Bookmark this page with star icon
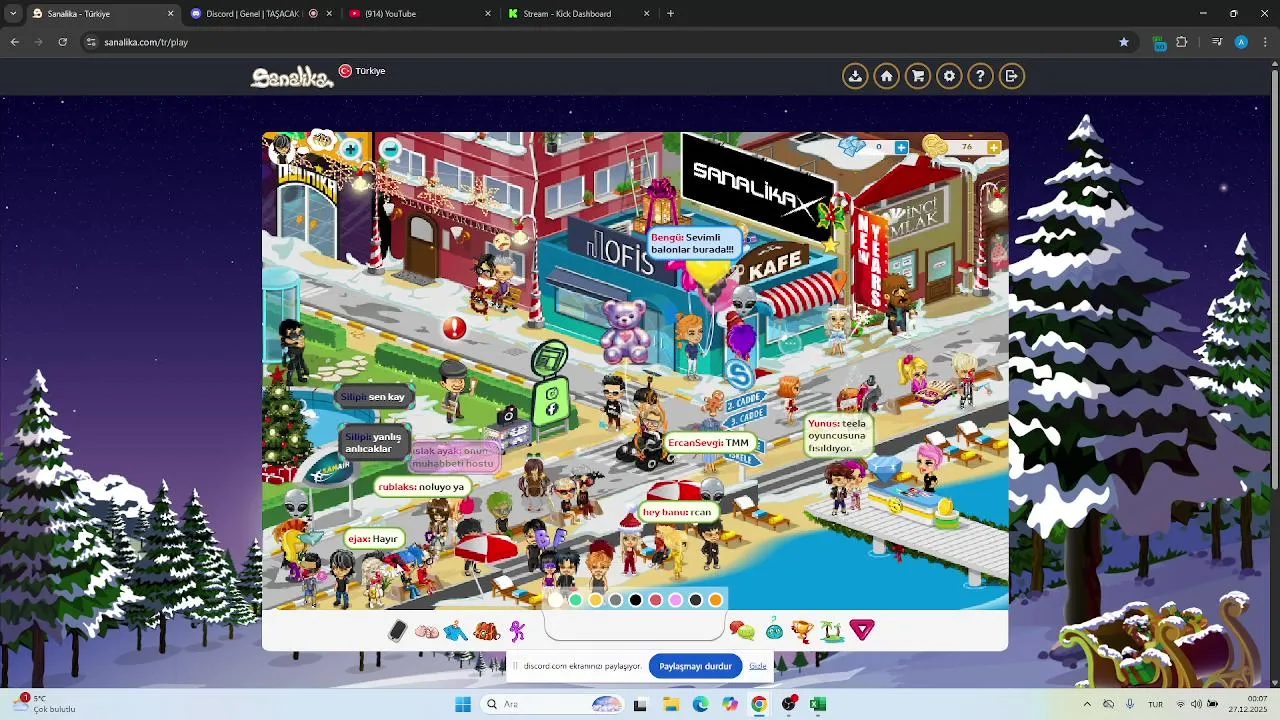Image resolution: width=1280 pixels, height=720 pixels. pos(1124,42)
